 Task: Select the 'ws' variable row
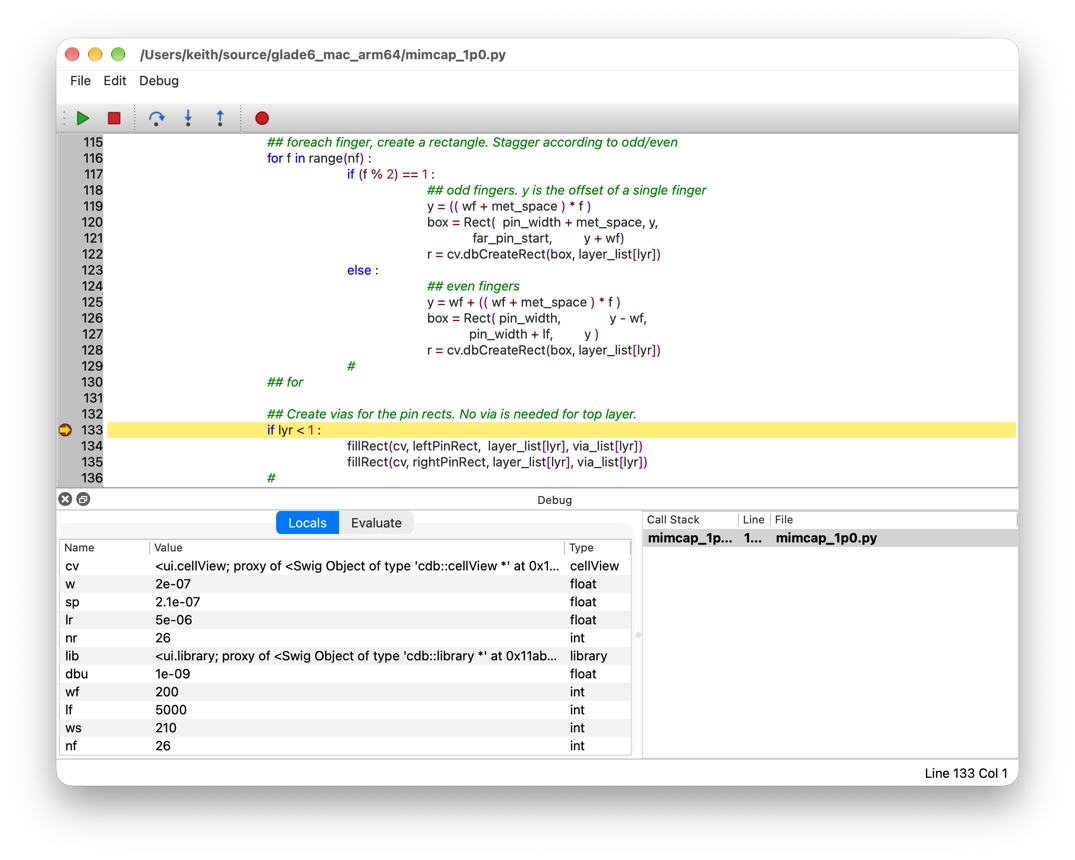click(346, 728)
